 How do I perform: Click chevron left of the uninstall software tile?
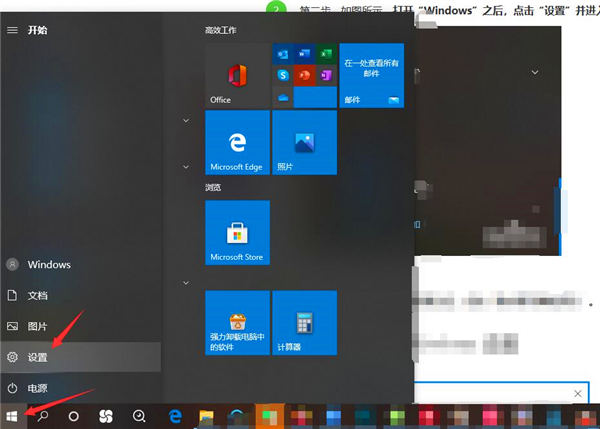point(185,283)
